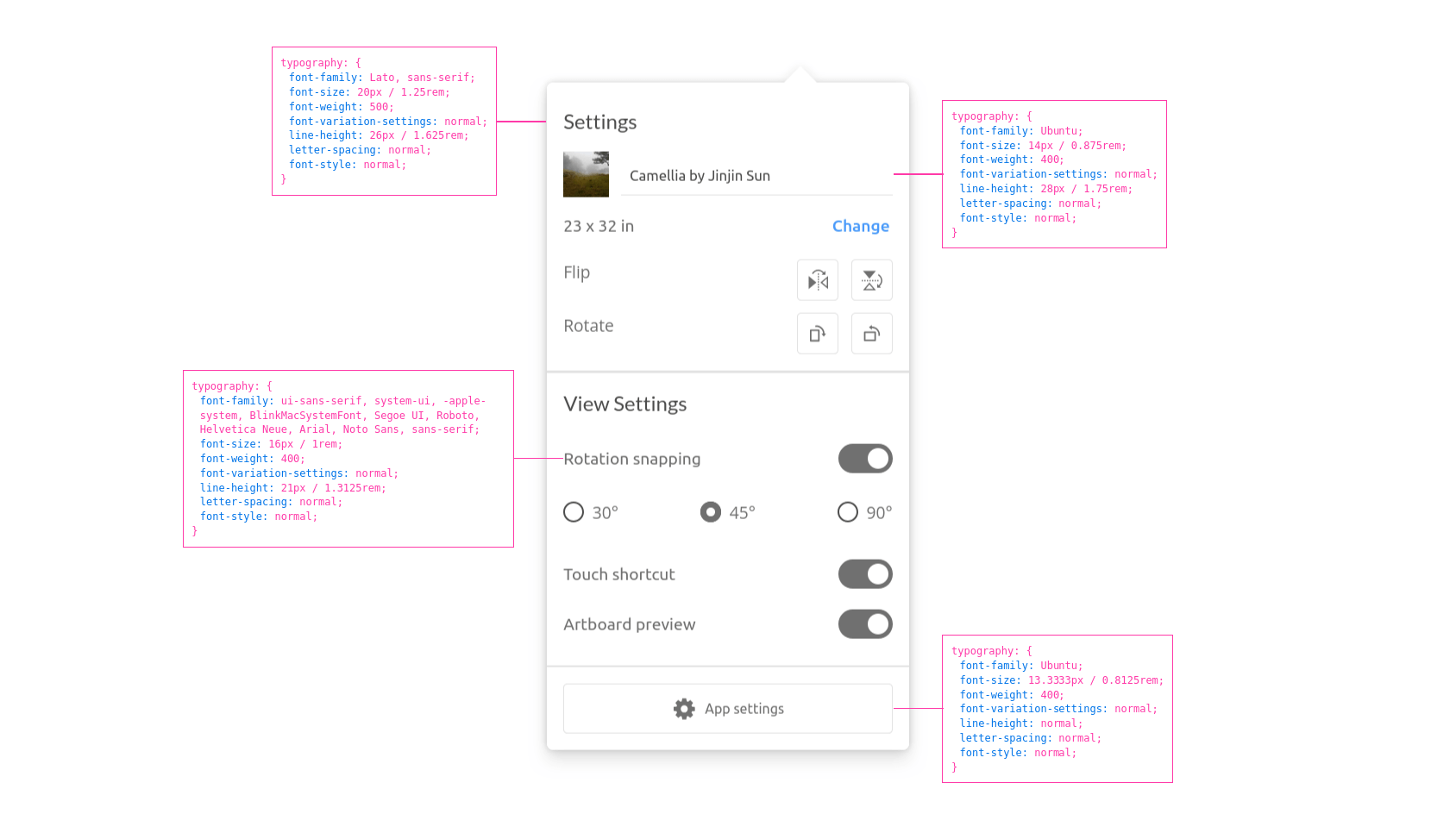Turn off the Touch shortcut toggle

point(865,574)
